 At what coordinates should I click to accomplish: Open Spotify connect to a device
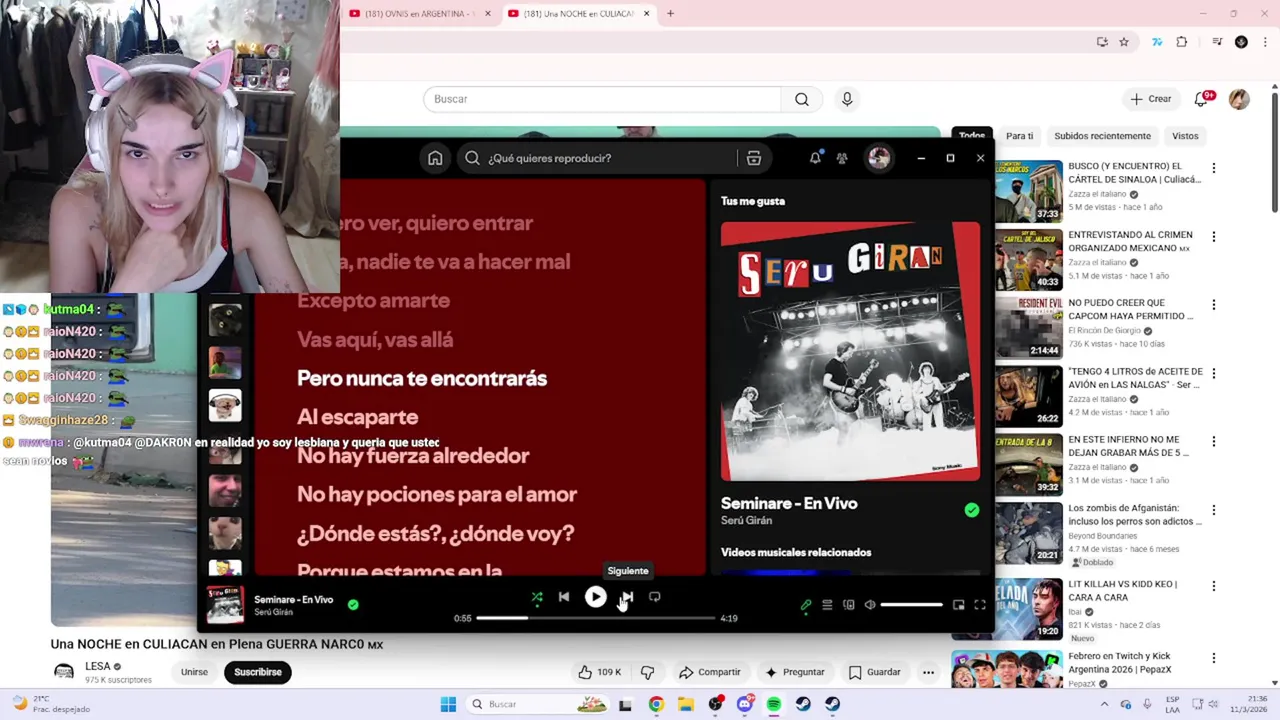[x=849, y=605]
